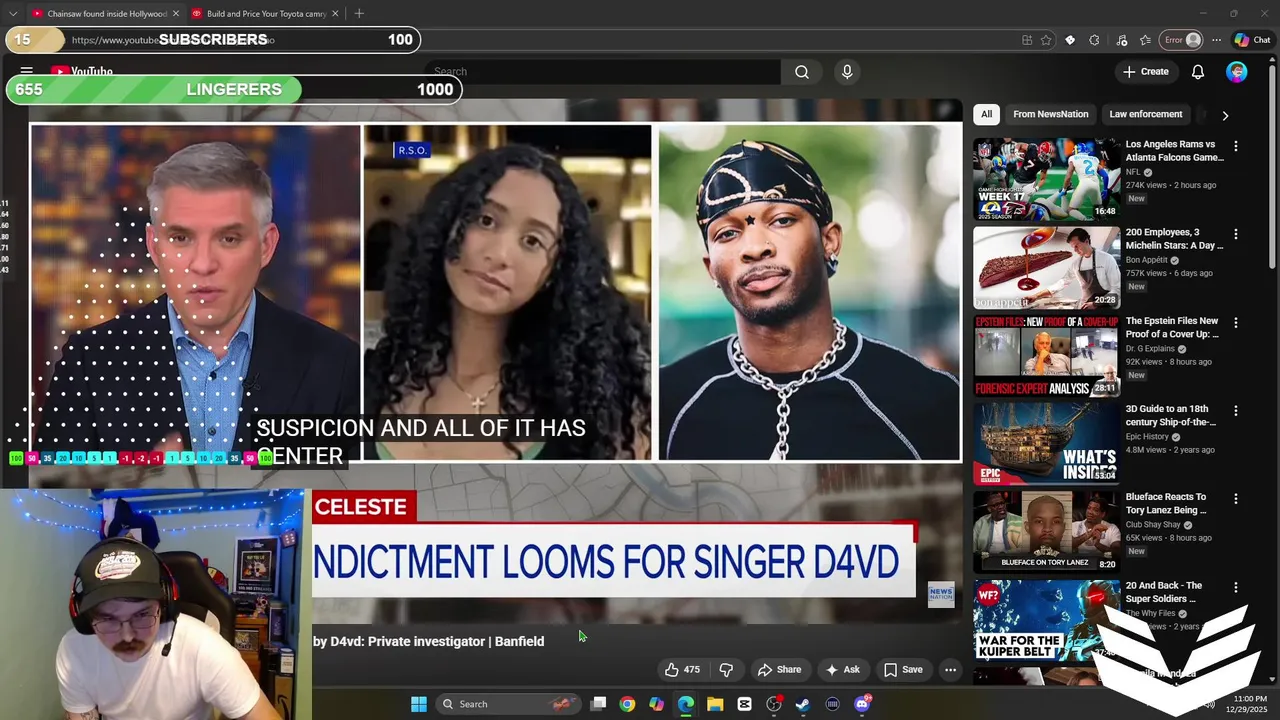Like the video with thumbs up
1280x720 pixels.
(x=683, y=670)
